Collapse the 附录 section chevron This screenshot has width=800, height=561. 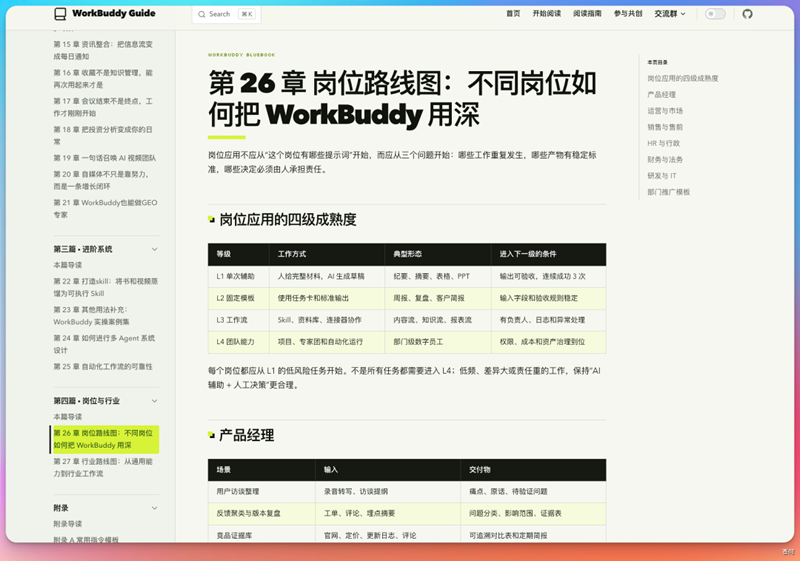(x=155, y=508)
